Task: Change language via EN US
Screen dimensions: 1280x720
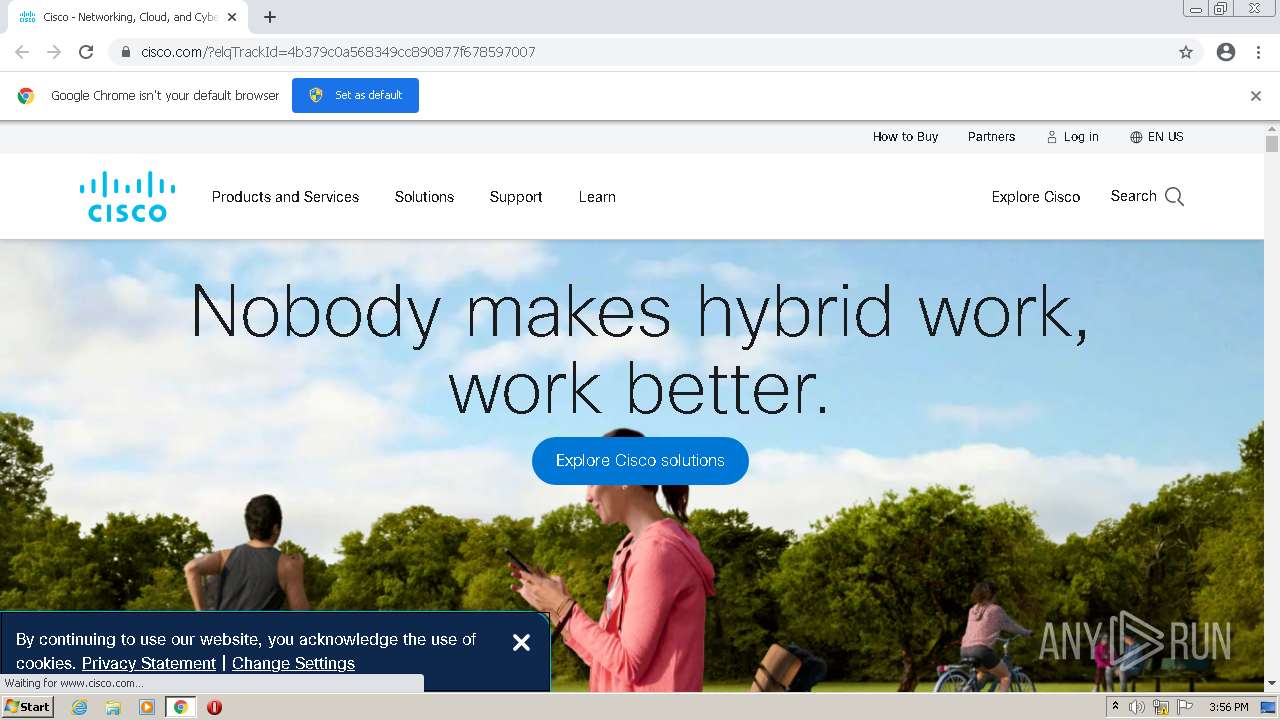Action: pyautogui.click(x=1165, y=137)
